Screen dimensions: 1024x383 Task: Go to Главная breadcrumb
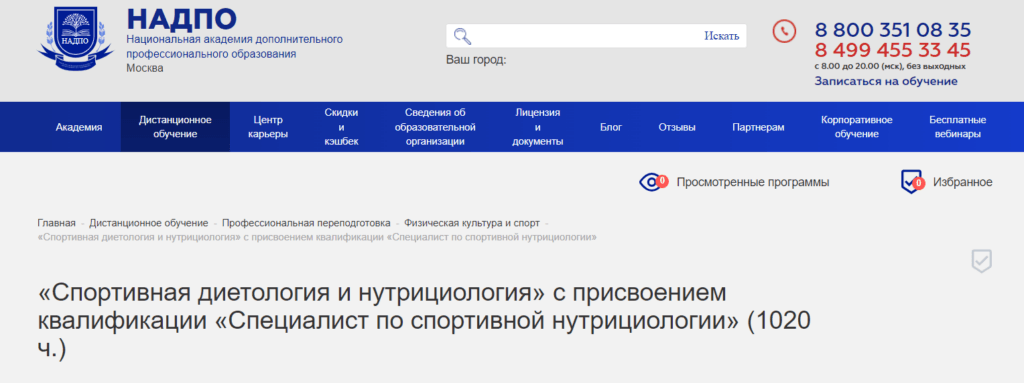tap(56, 223)
